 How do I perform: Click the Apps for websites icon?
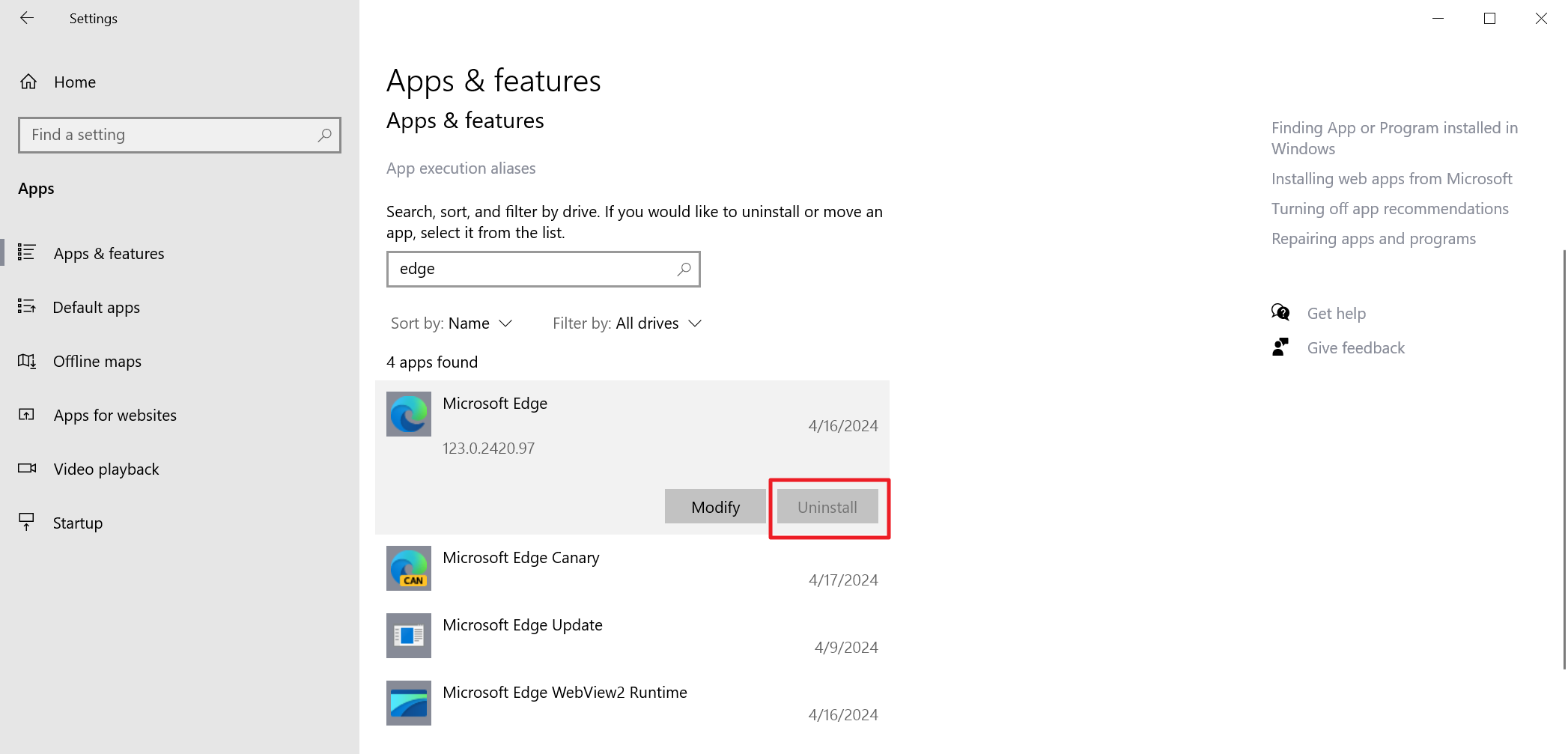tap(27, 415)
